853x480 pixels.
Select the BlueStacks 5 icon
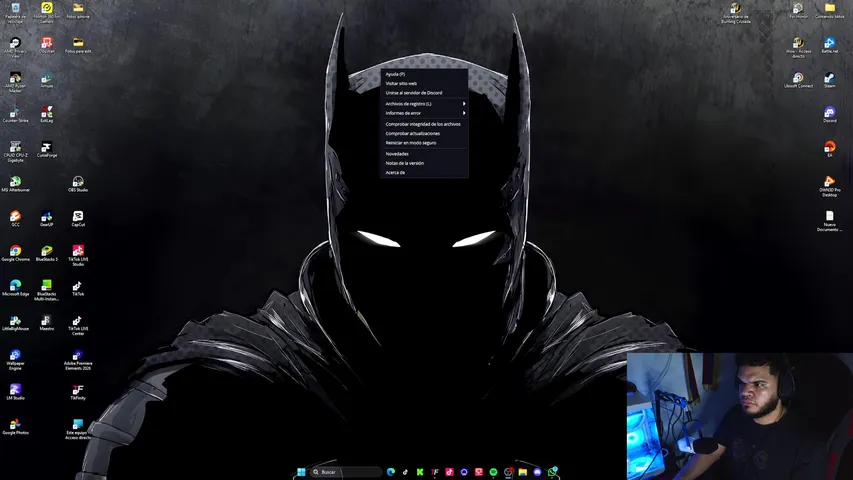(x=47, y=253)
